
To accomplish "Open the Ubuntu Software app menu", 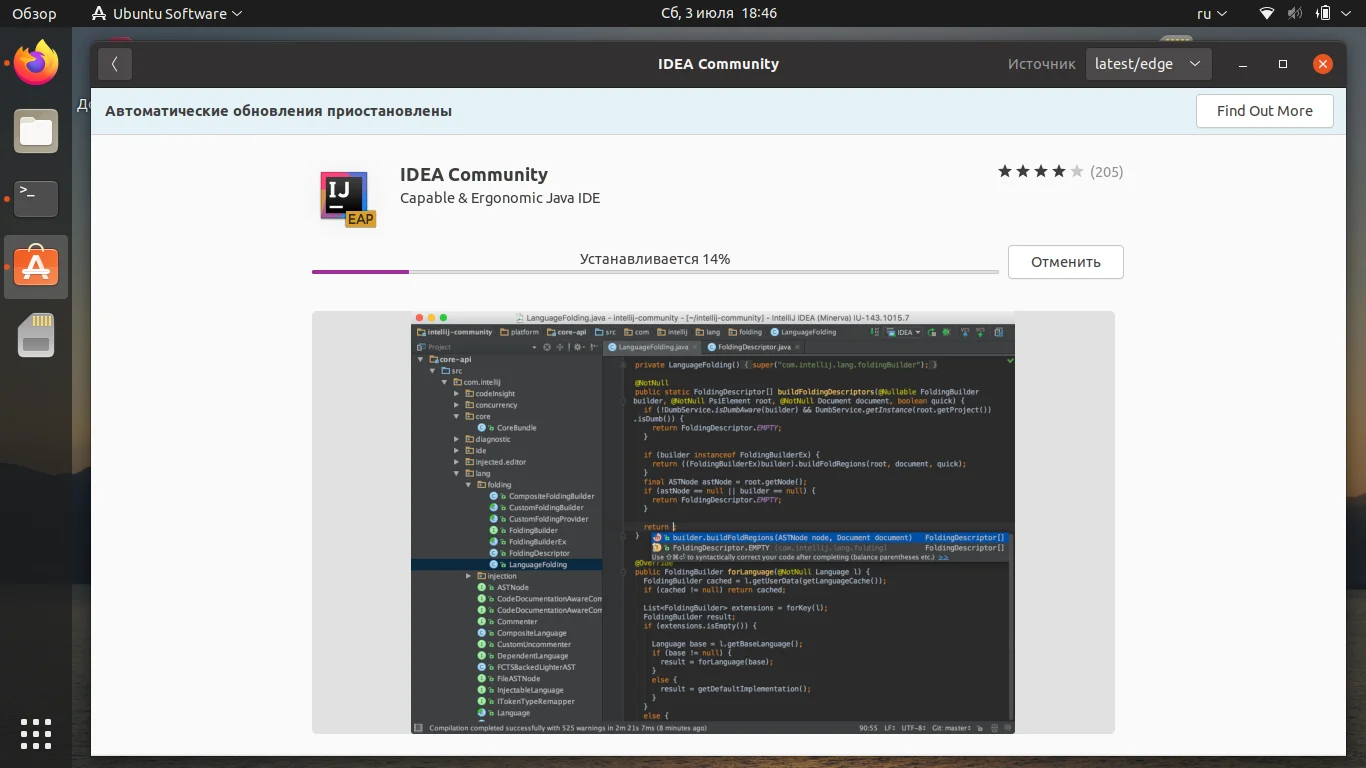I will tap(166, 14).
